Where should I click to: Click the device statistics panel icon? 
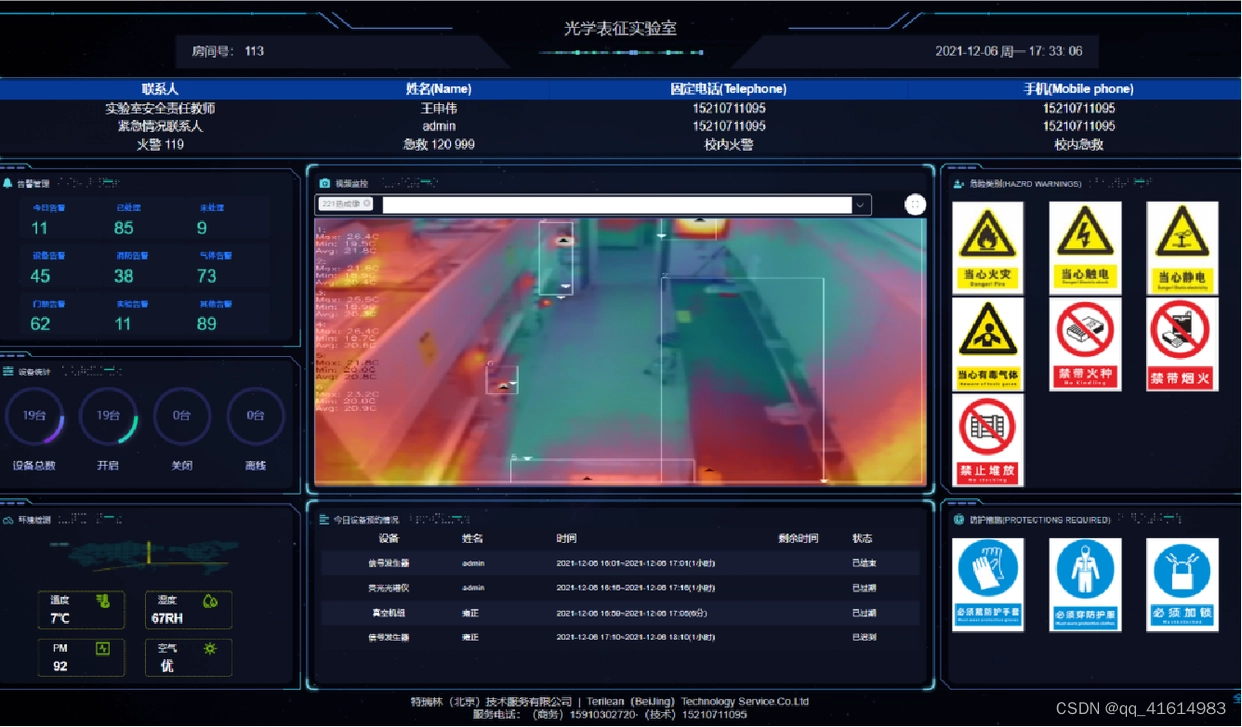[8, 371]
